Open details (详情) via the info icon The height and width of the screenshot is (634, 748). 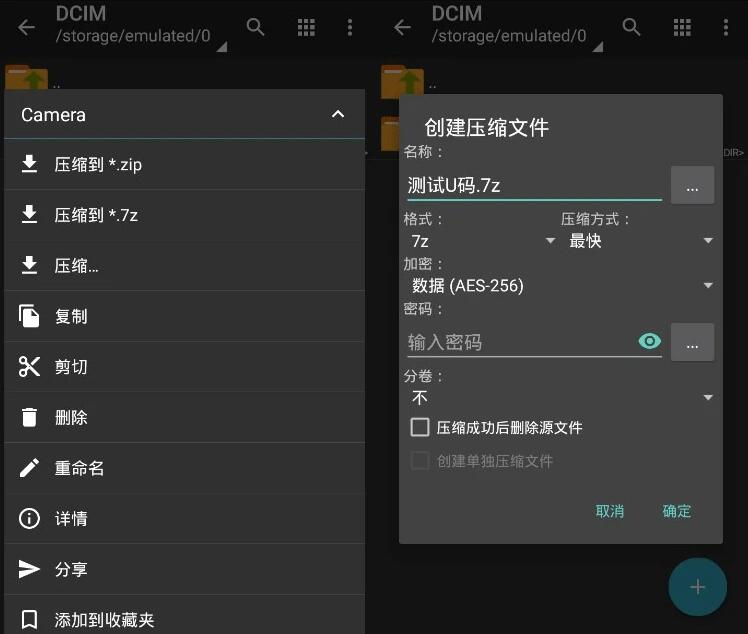[29, 519]
